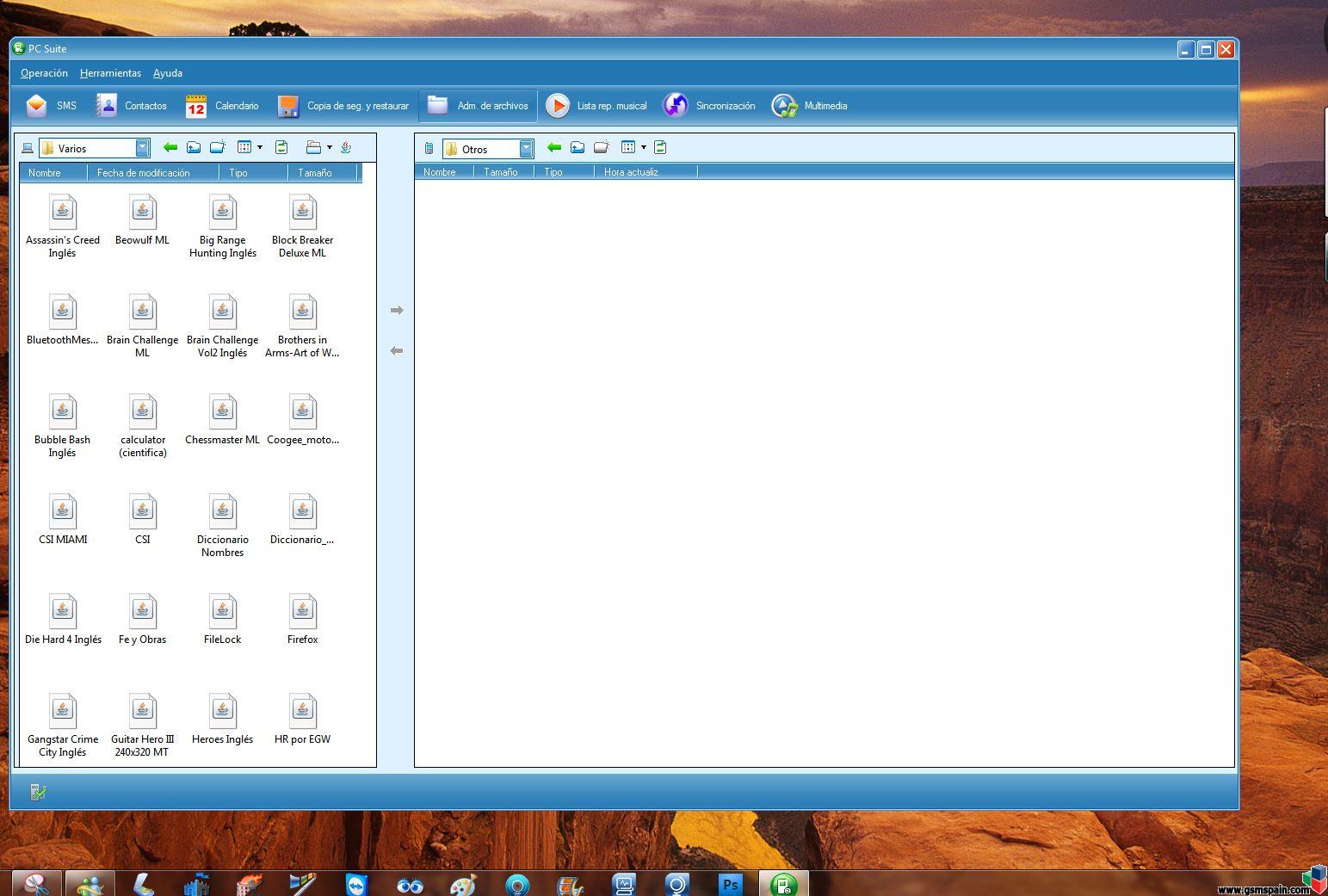The height and width of the screenshot is (896, 1328).
Task: Select the Firefox java file
Action: click(x=303, y=621)
